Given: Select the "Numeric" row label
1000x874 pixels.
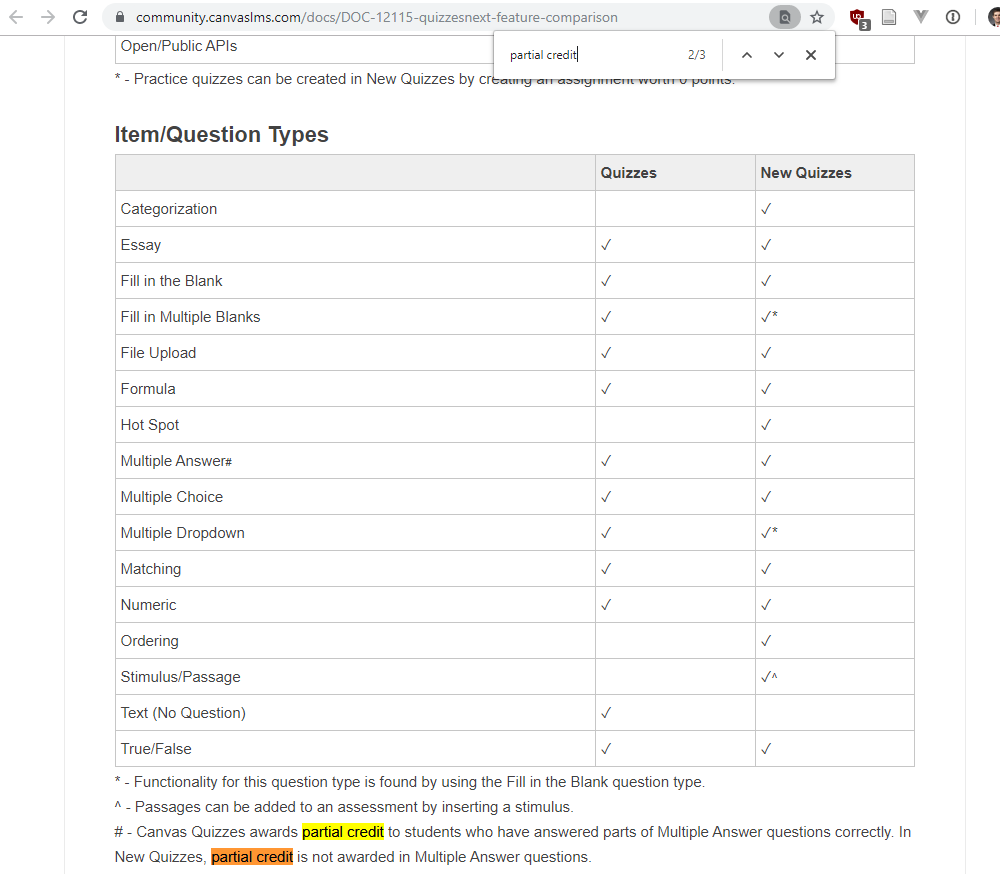Looking at the screenshot, I should pos(148,605).
